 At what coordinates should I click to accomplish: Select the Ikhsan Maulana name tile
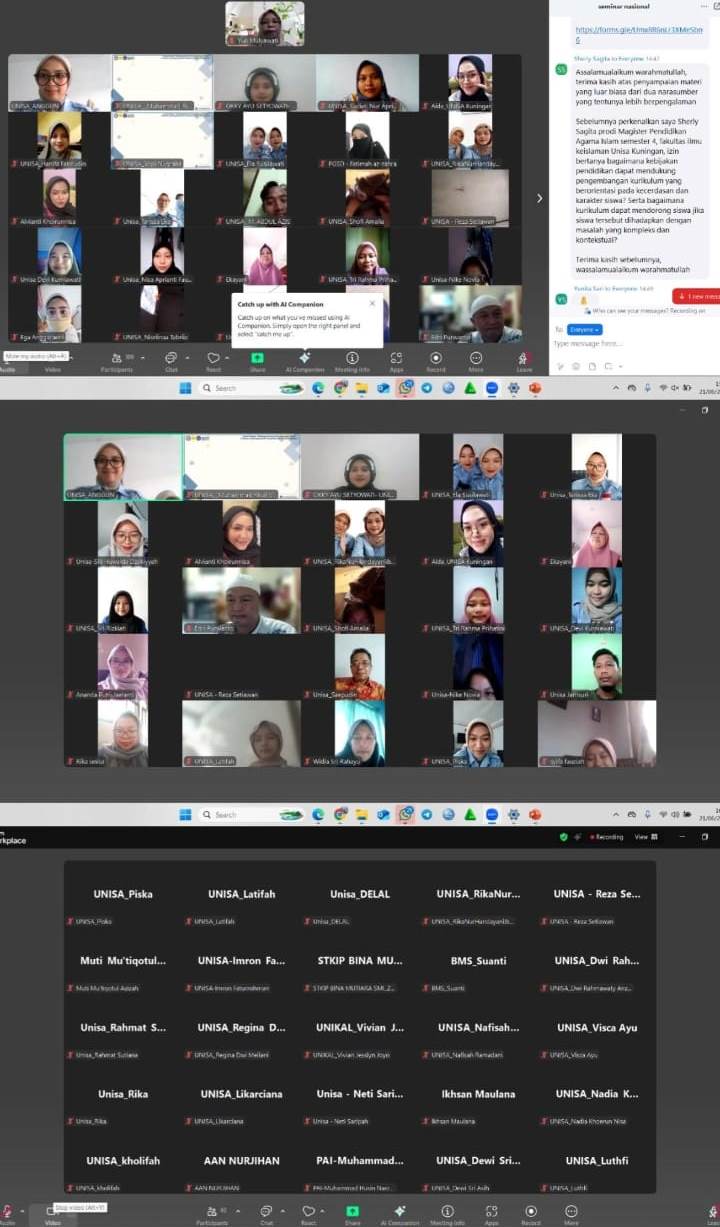(x=478, y=1094)
